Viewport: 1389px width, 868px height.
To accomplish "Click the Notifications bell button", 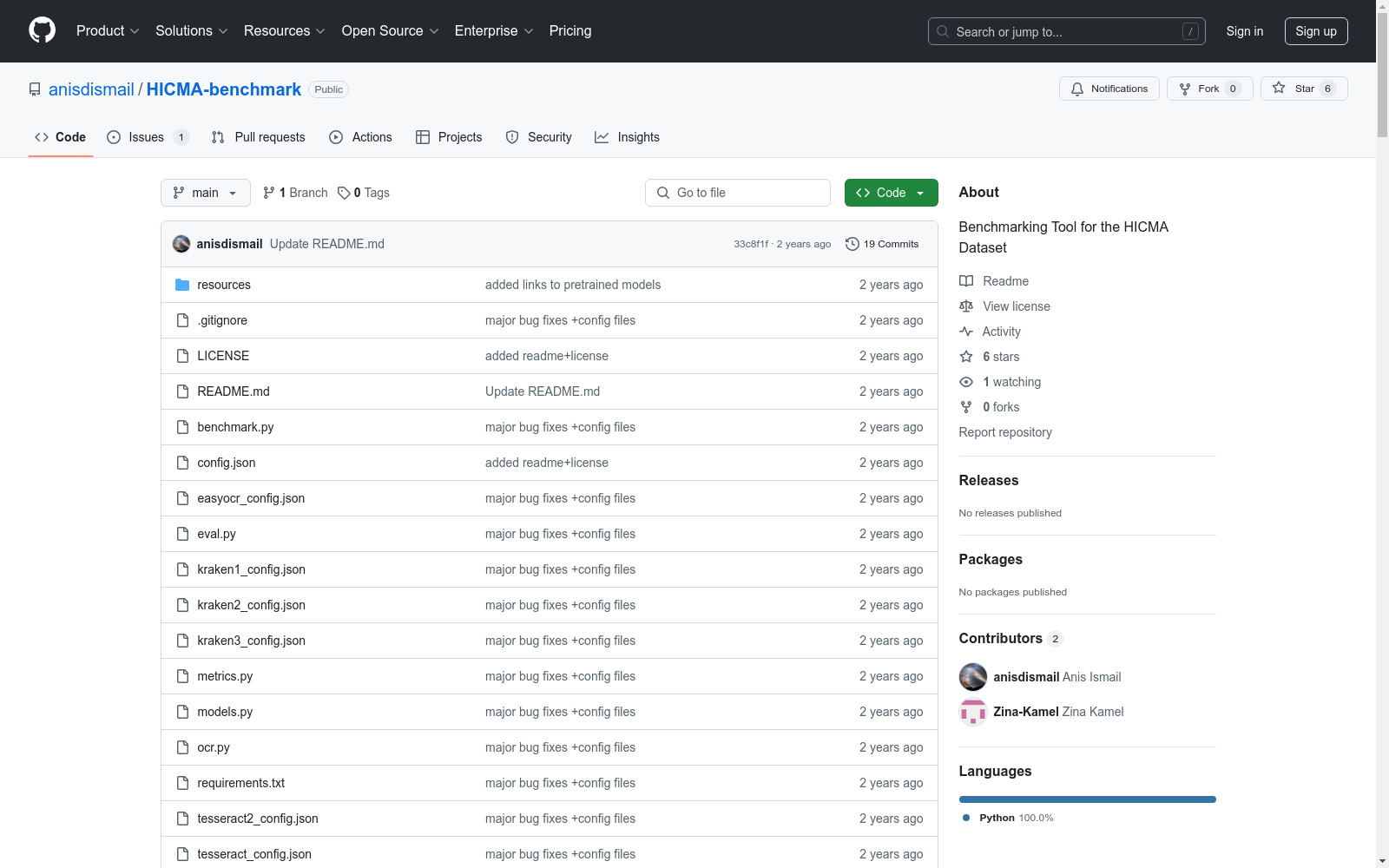I will coord(1109,89).
